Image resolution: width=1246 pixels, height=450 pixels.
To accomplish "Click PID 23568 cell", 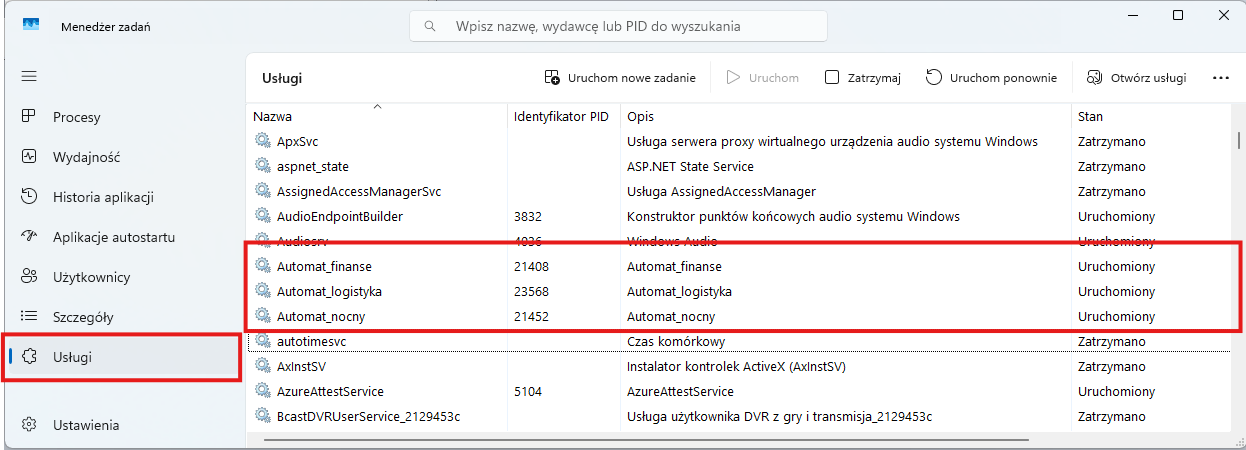I will click(x=531, y=291).
